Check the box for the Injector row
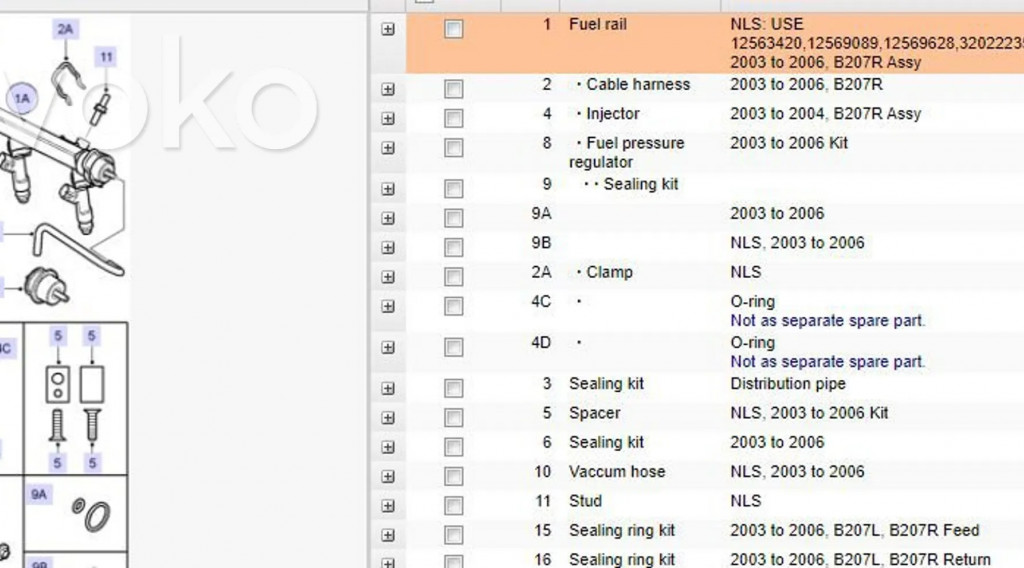This screenshot has height=568, width=1024. tap(454, 118)
